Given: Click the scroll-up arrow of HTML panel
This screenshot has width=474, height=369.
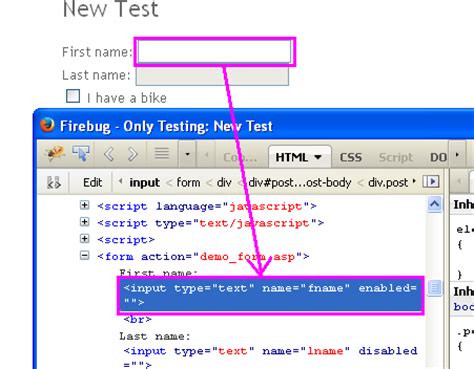Looking at the screenshot, I should 434,204.
